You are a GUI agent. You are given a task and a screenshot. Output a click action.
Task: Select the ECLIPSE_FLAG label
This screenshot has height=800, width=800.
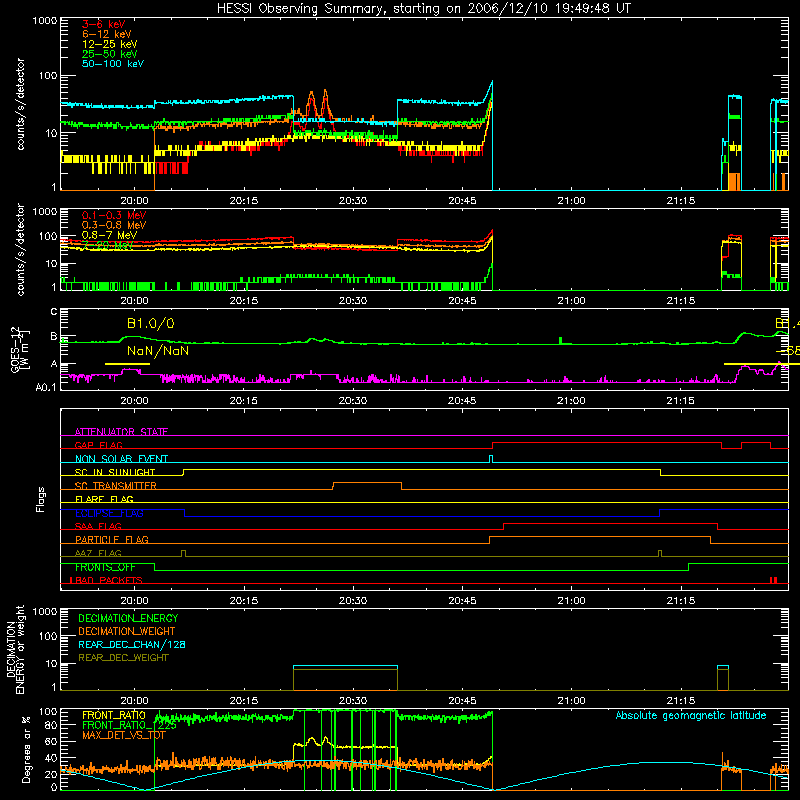pos(109,513)
